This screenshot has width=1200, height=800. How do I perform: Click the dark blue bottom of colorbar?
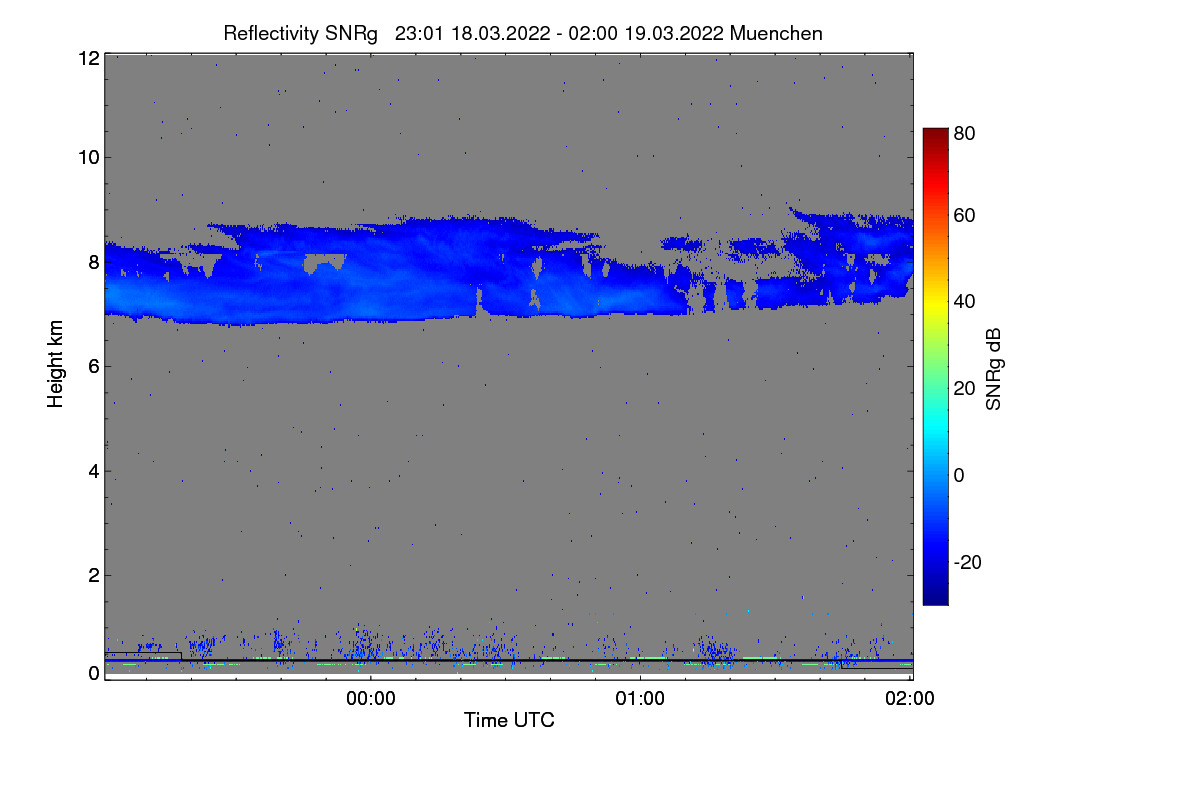click(935, 597)
